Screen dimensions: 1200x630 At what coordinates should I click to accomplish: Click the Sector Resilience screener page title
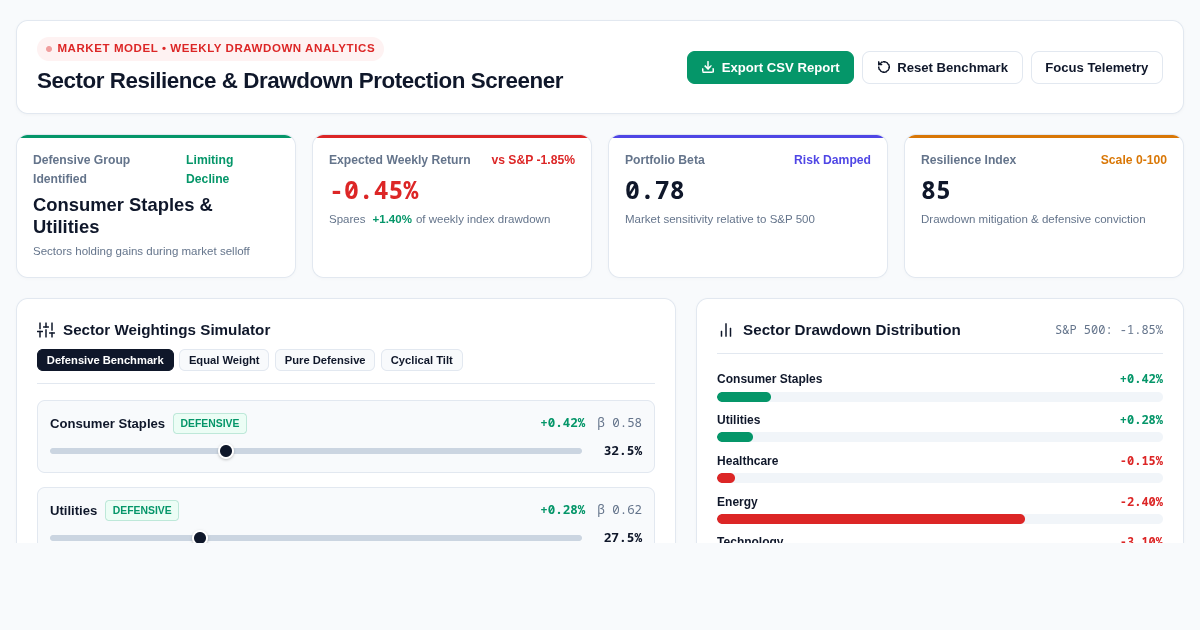coord(300,81)
